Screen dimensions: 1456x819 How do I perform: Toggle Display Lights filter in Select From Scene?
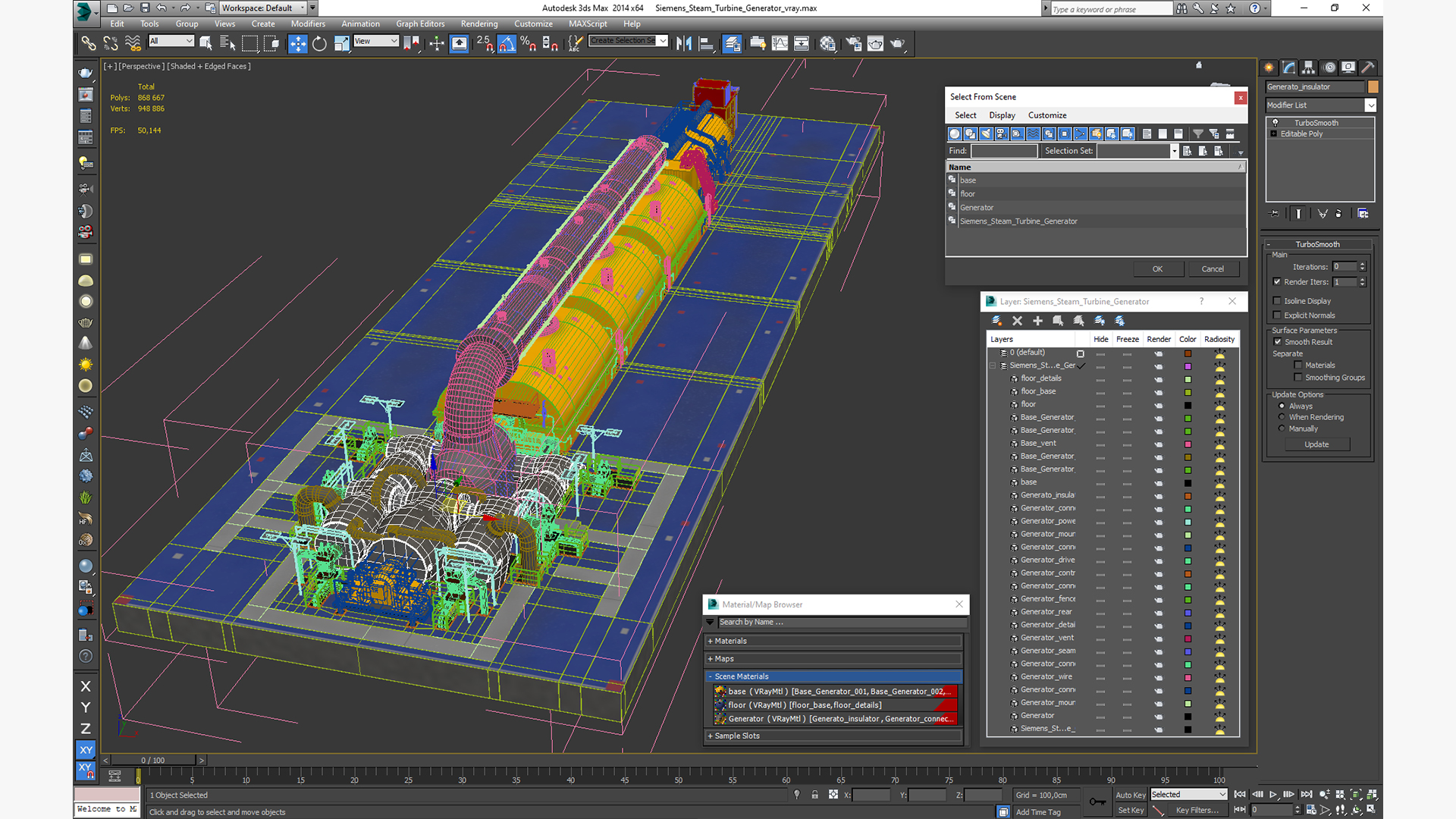click(986, 133)
